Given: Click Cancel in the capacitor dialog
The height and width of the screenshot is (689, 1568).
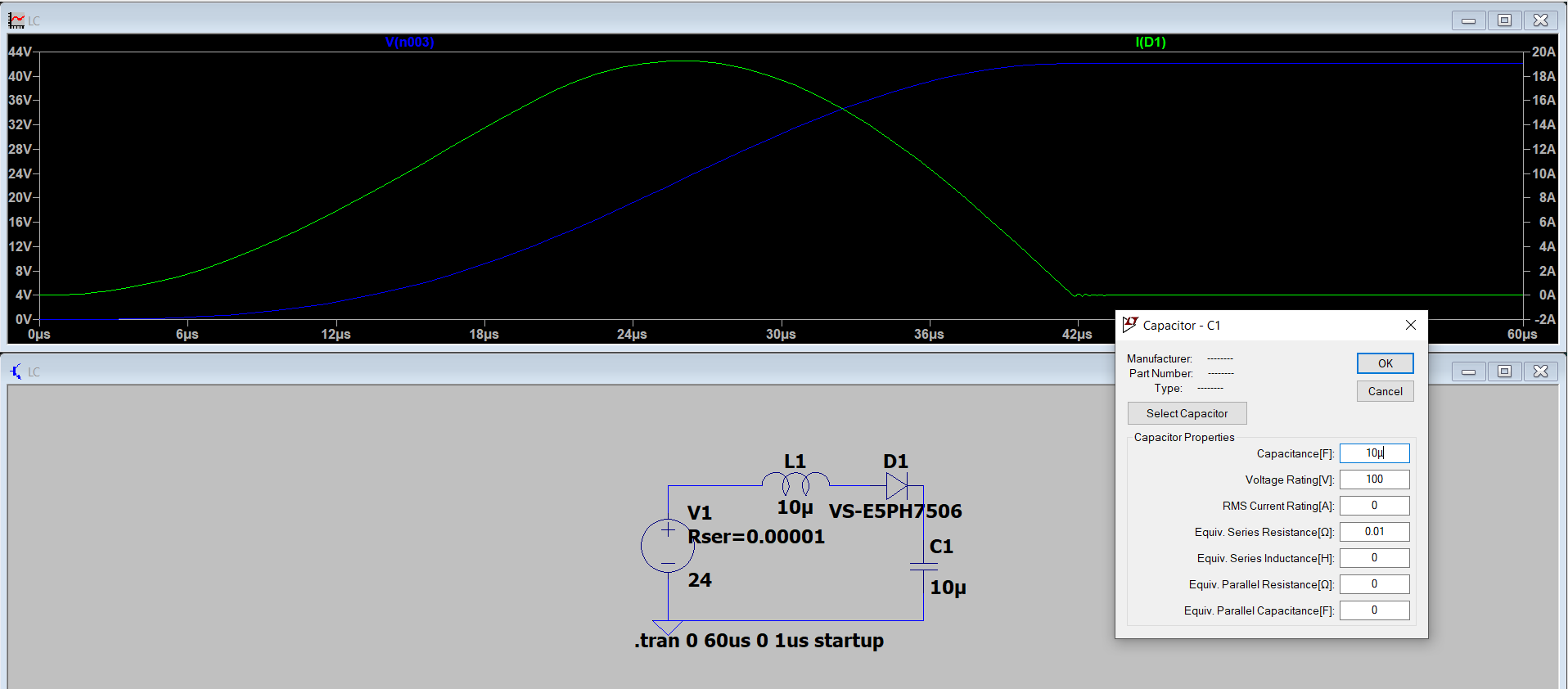Looking at the screenshot, I should (1386, 391).
